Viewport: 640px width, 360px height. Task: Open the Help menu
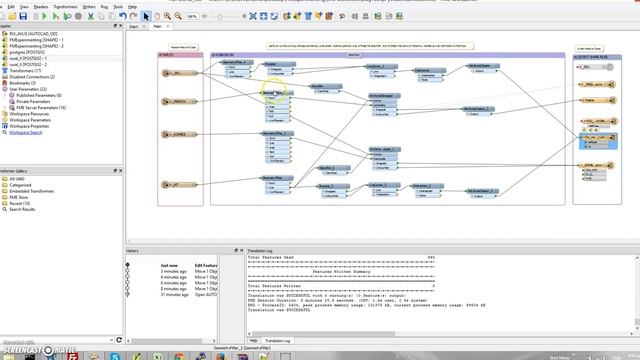pyautogui.click(x=132, y=7)
